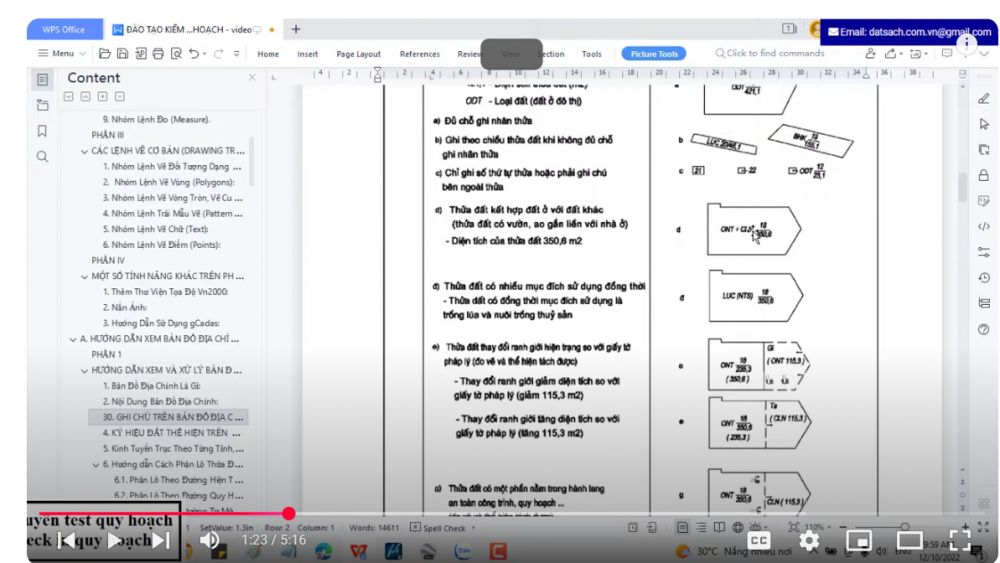The width and height of the screenshot is (1000, 563).
Task: Click the video info circle icon
Action: tap(967, 43)
